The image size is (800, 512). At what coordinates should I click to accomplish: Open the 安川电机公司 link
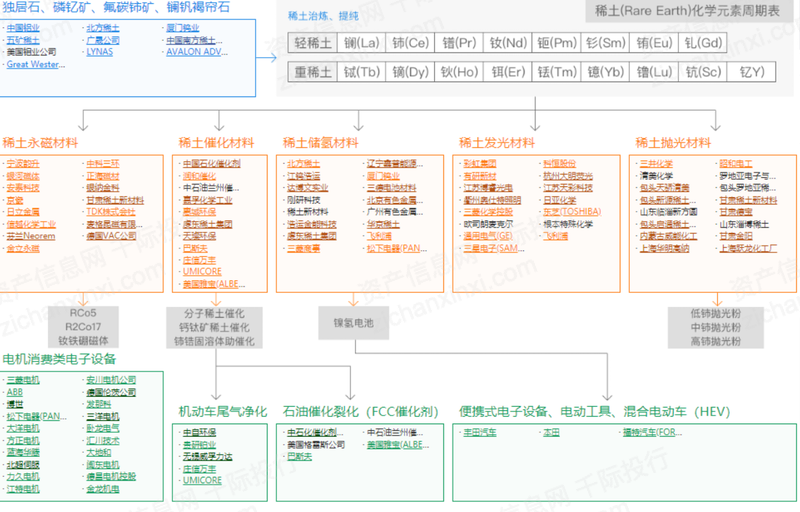click(111, 380)
